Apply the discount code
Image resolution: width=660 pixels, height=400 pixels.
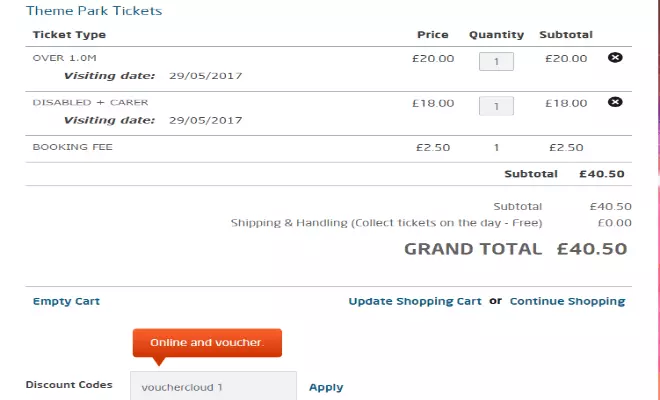click(326, 387)
